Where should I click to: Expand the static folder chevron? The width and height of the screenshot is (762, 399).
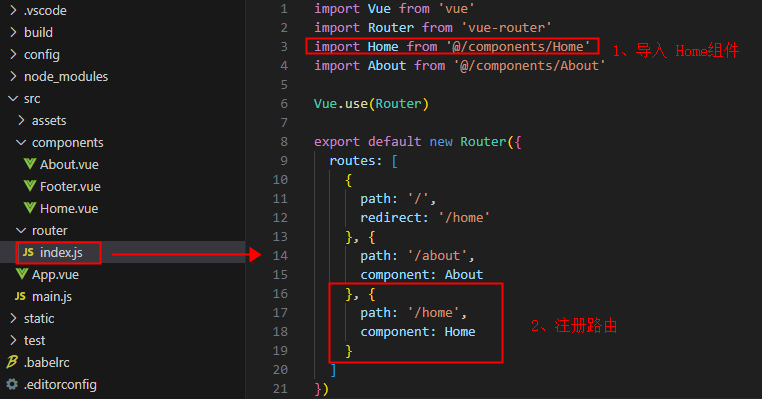click(x=13, y=318)
